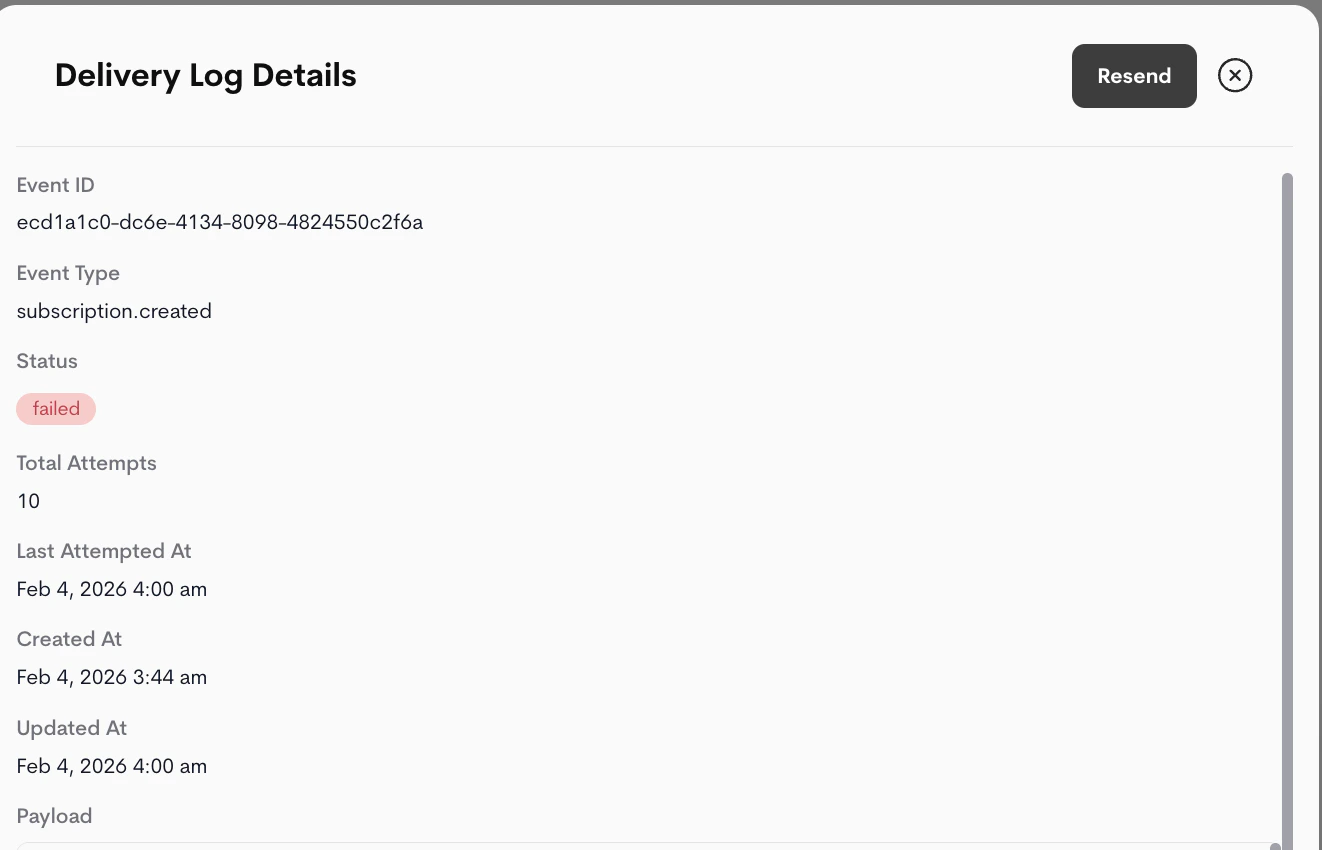Click the Delivery Log Details title

205,75
